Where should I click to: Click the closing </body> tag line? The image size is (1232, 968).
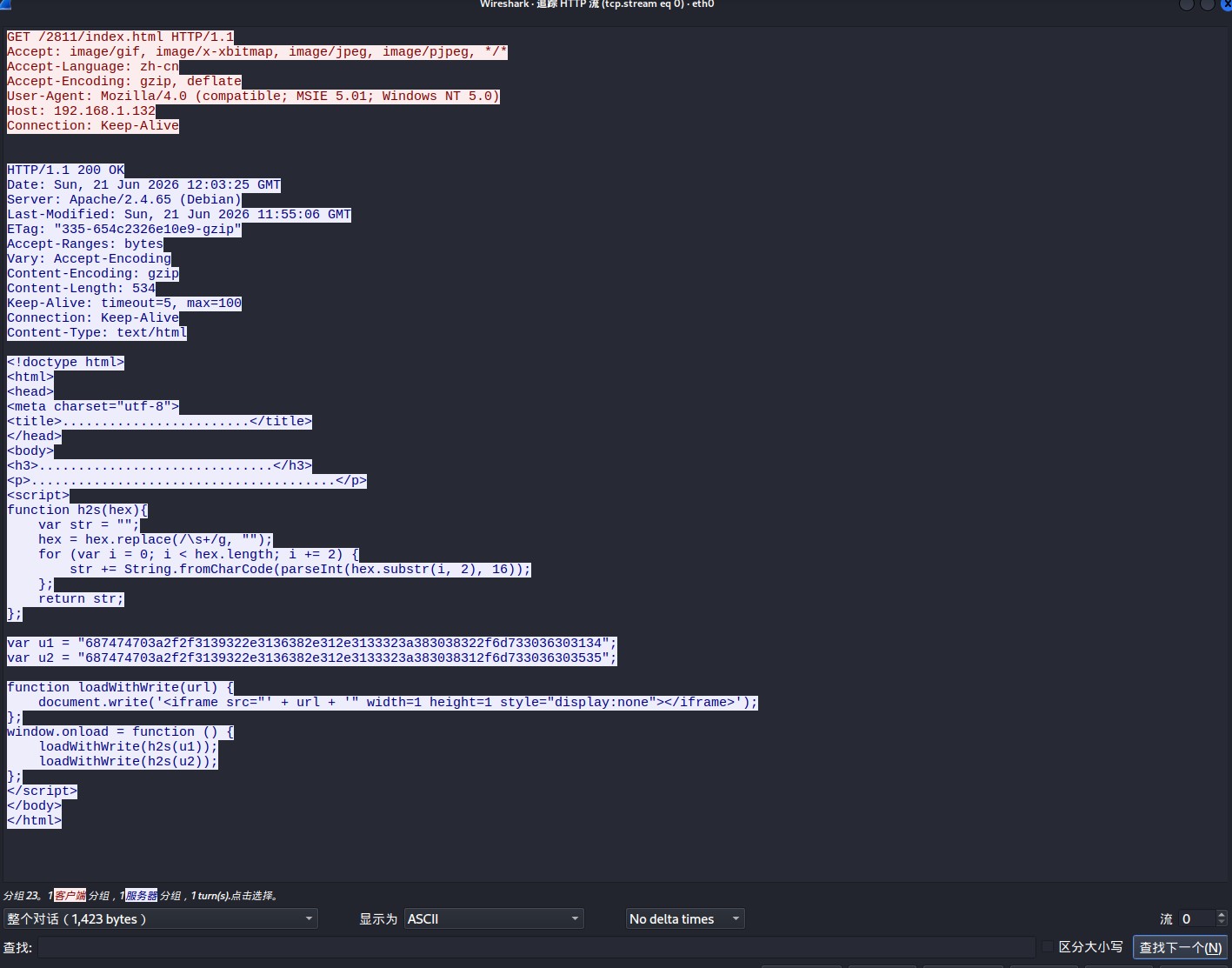click(x=34, y=805)
